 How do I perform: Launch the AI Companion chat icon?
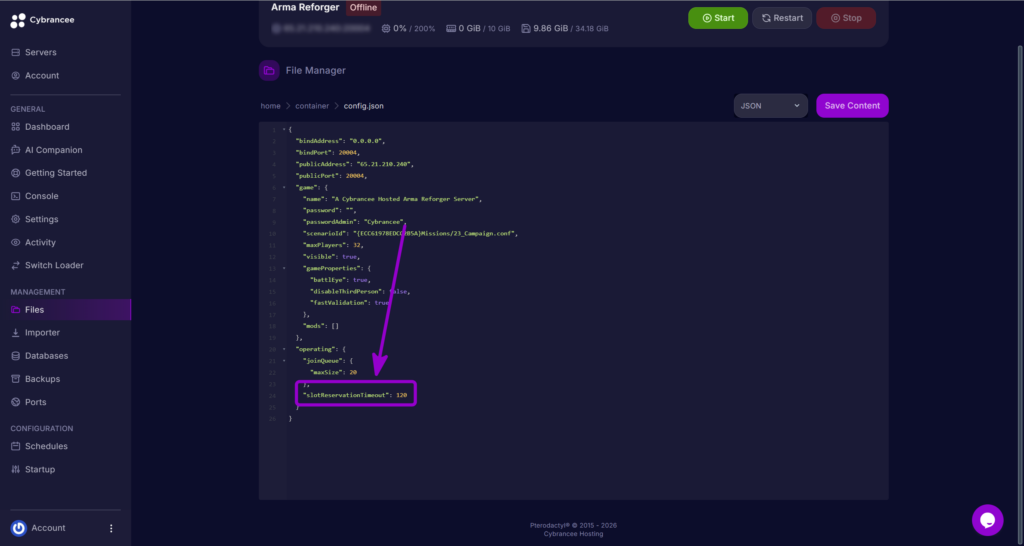[16, 150]
